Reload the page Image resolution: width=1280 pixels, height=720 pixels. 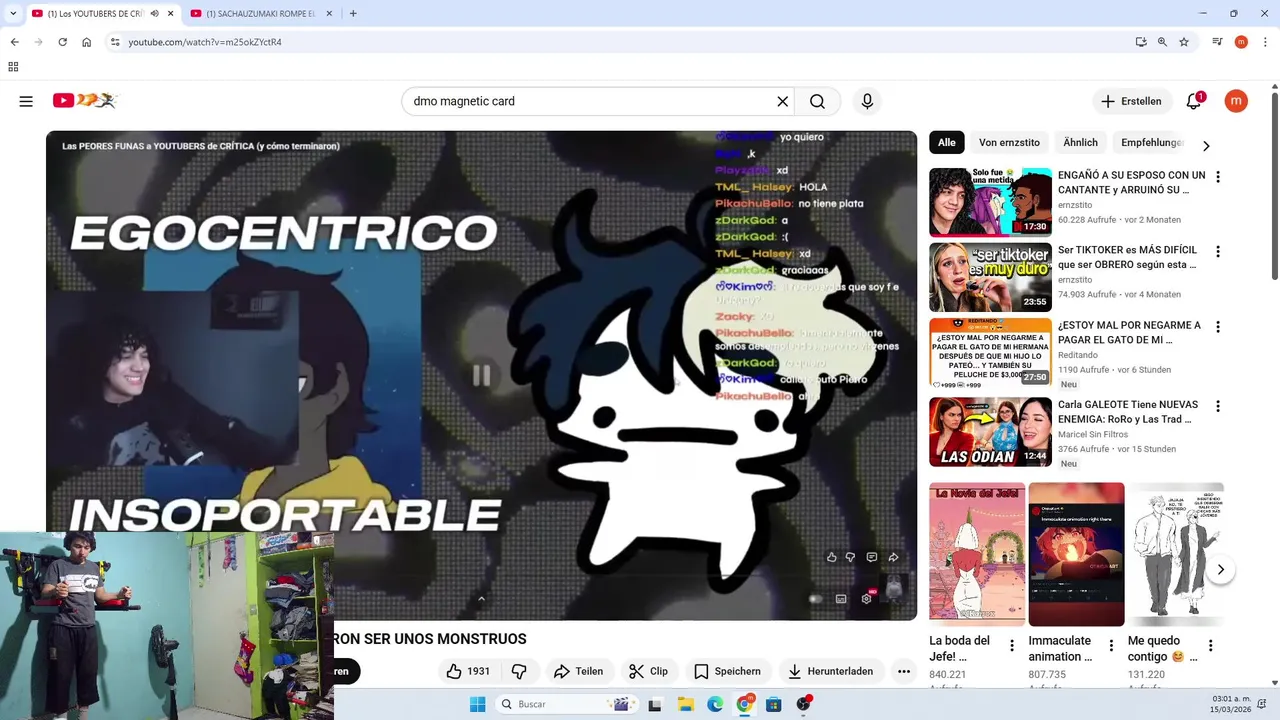[62, 42]
